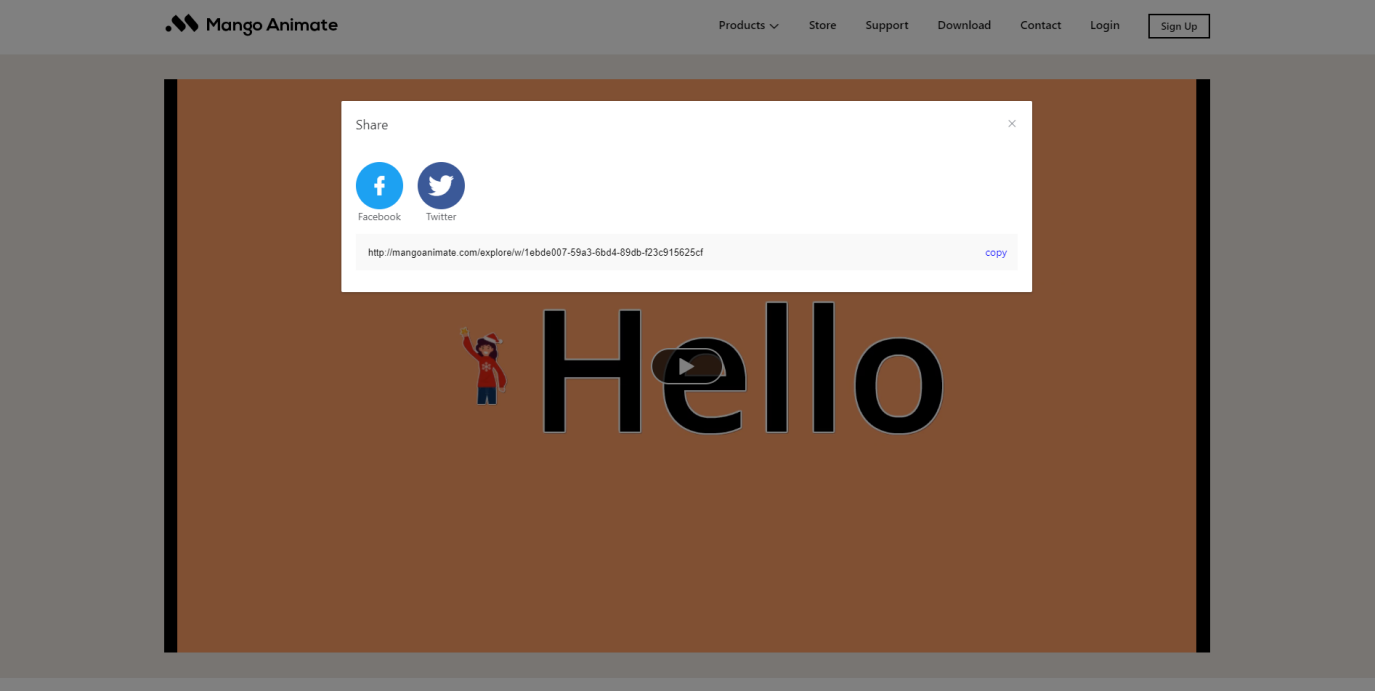Close the Share dialog
The height and width of the screenshot is (691, 1375).
click(x=1012, y=124)
